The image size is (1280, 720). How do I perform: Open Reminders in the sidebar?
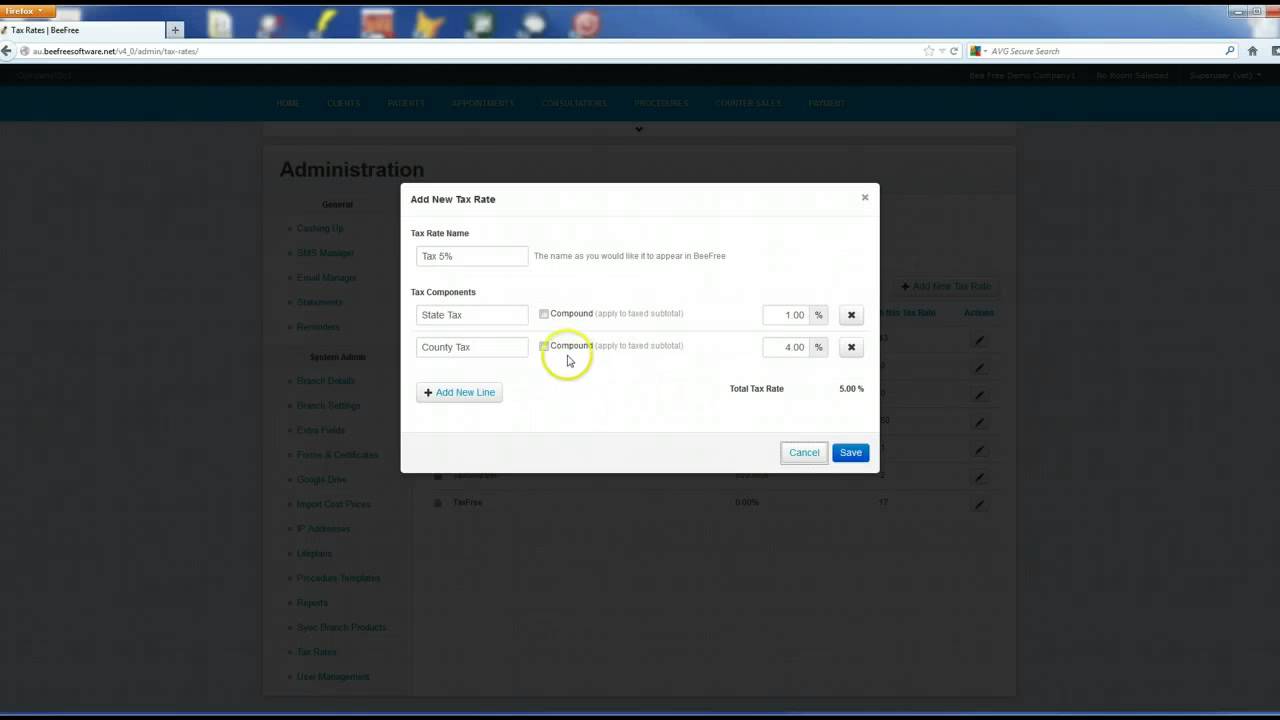point(318,327)
